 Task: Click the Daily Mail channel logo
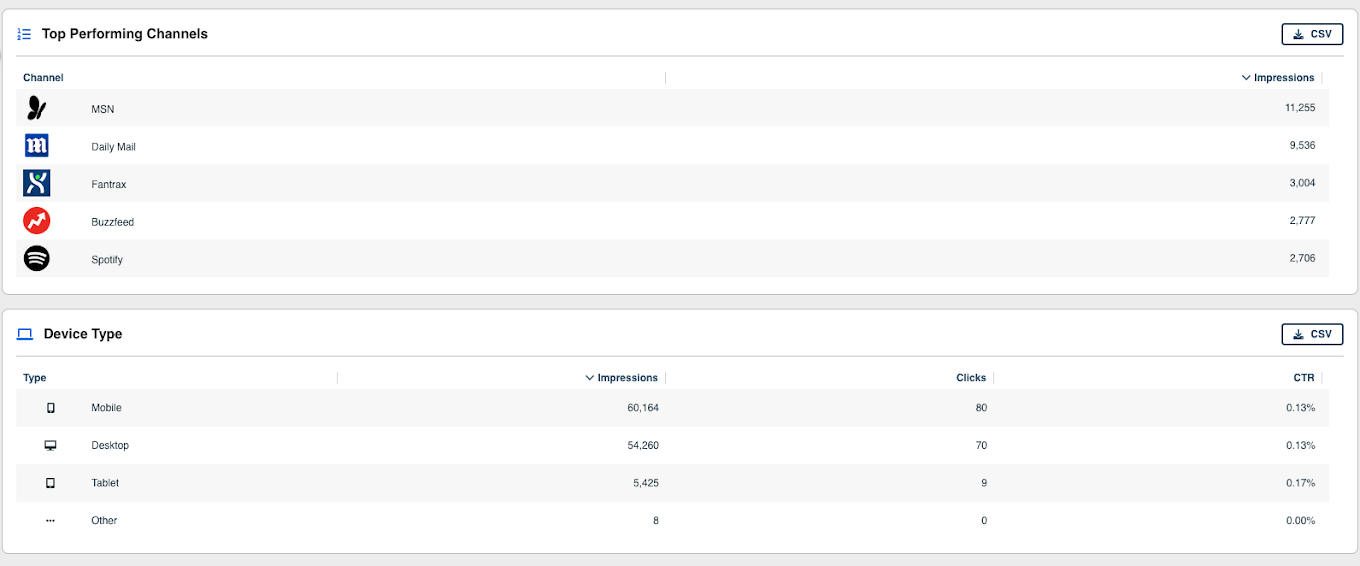point(36,146)
